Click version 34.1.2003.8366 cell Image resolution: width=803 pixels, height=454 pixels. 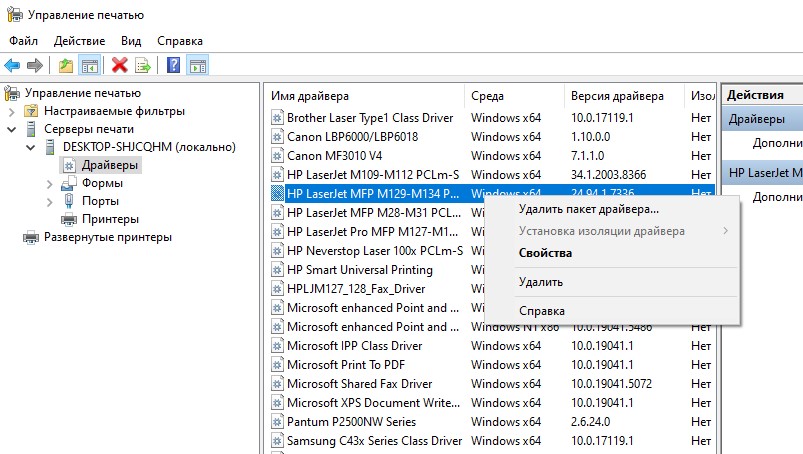608,175
